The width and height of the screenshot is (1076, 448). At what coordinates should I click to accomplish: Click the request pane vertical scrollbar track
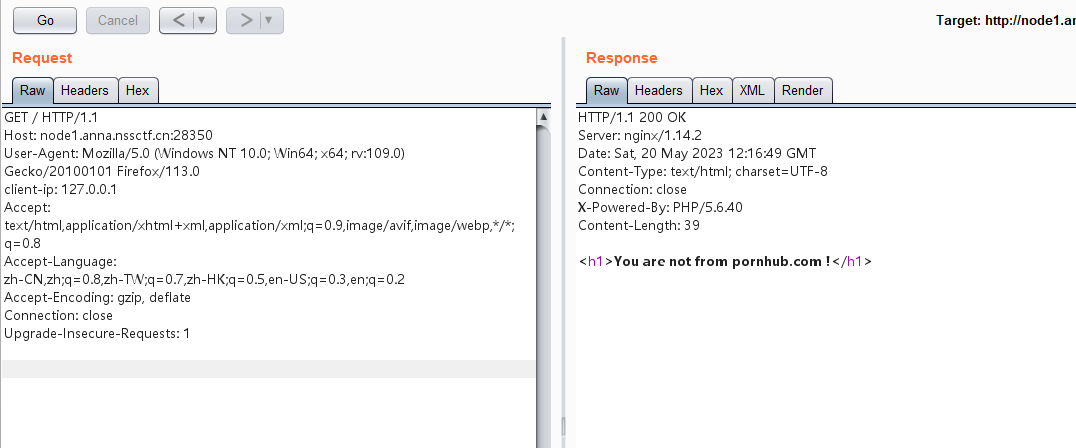point(543,300)
